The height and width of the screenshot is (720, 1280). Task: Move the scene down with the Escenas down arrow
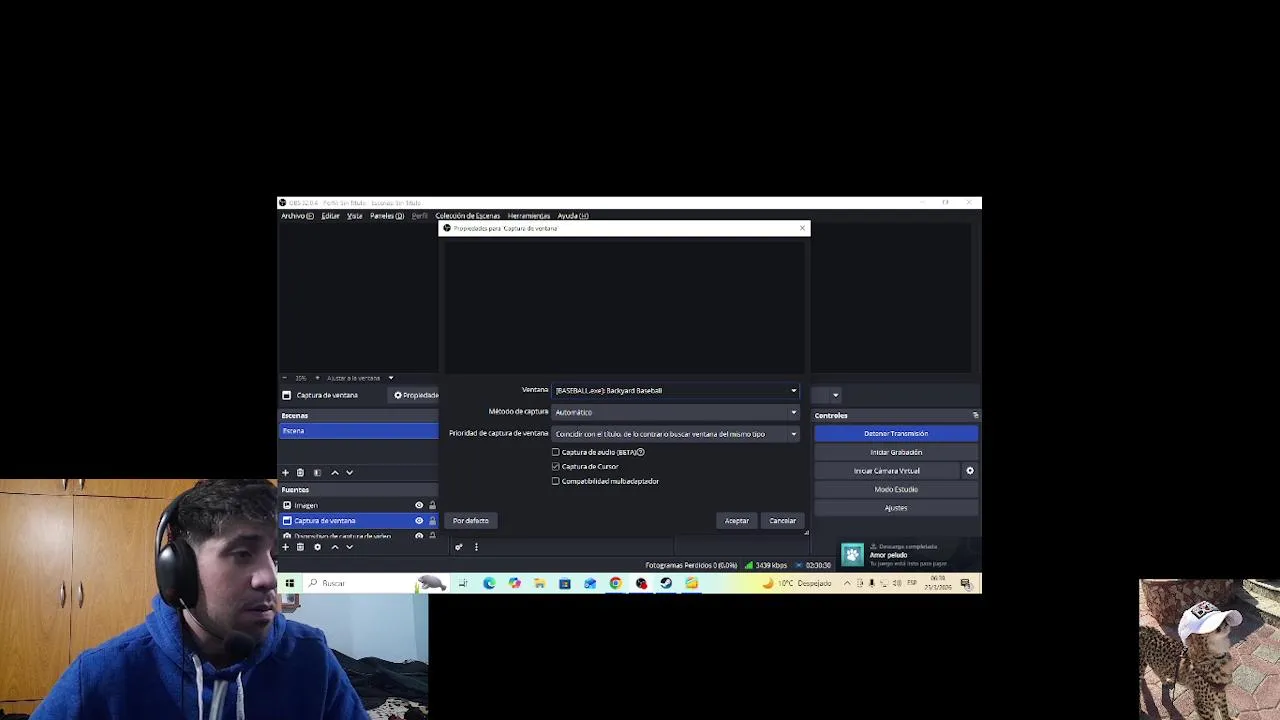click(x=349, y=472)
